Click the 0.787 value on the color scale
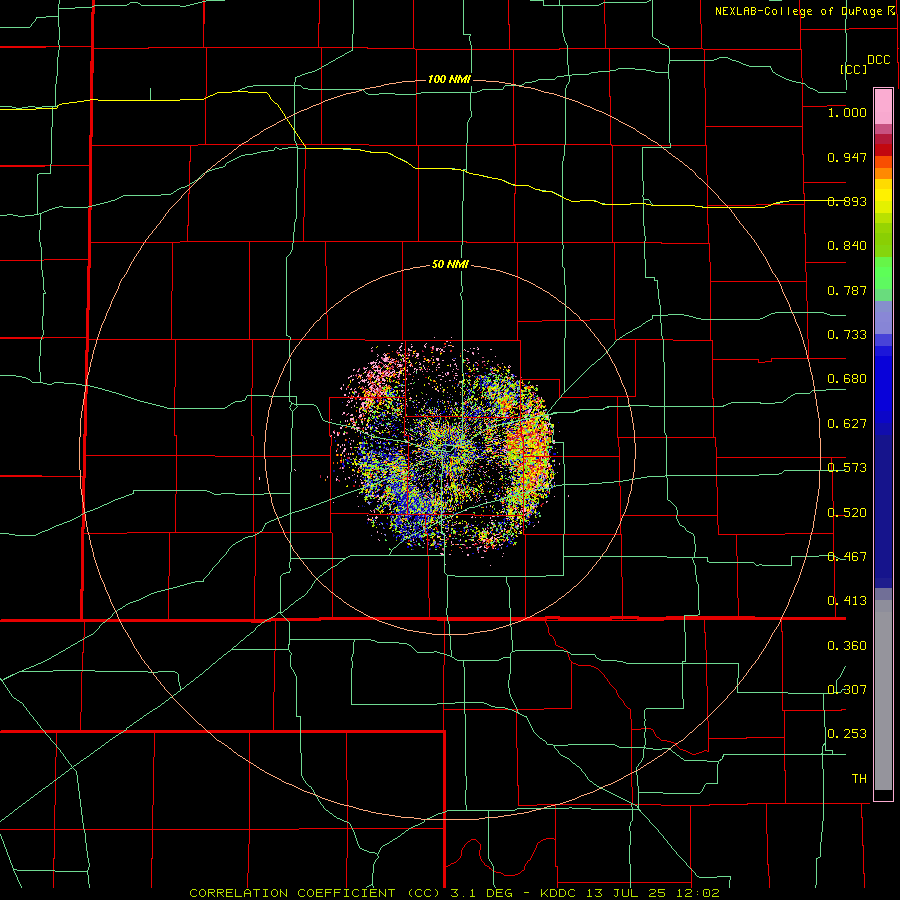Viewport: 900px width, 900px height. [x=847, y=290]
